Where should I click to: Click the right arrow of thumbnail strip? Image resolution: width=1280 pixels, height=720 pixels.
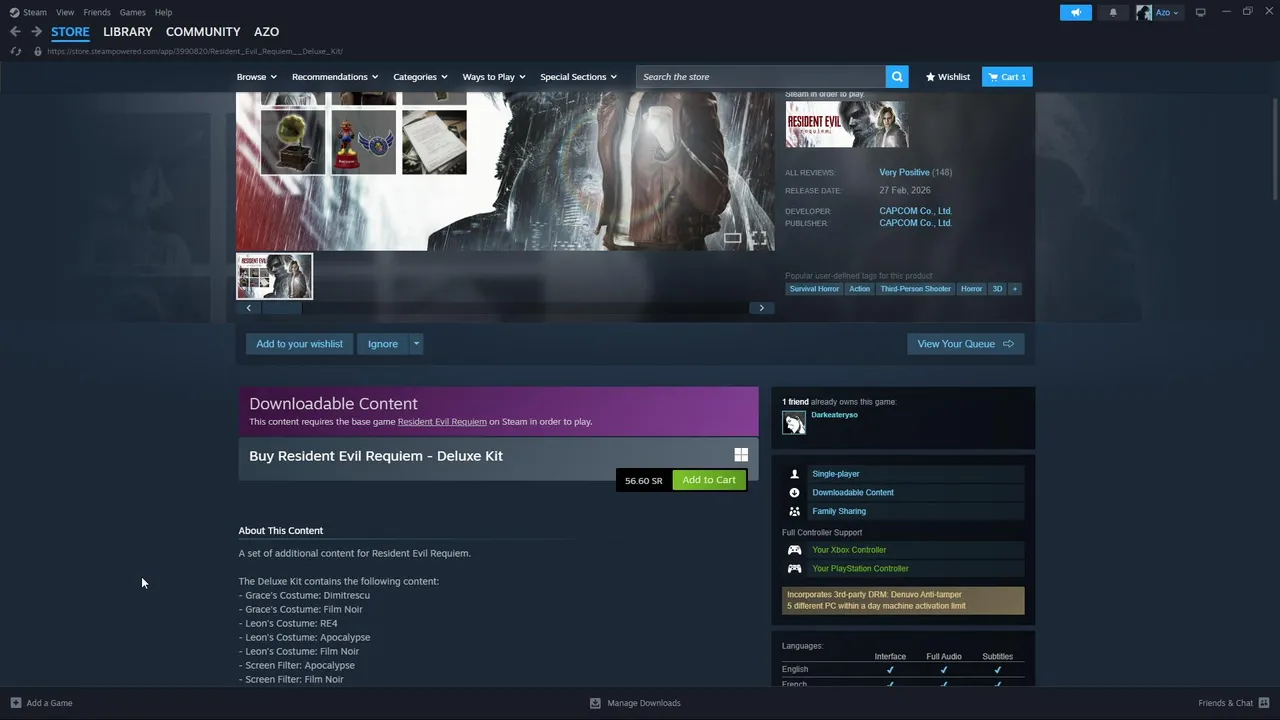(x=761, y=308)
